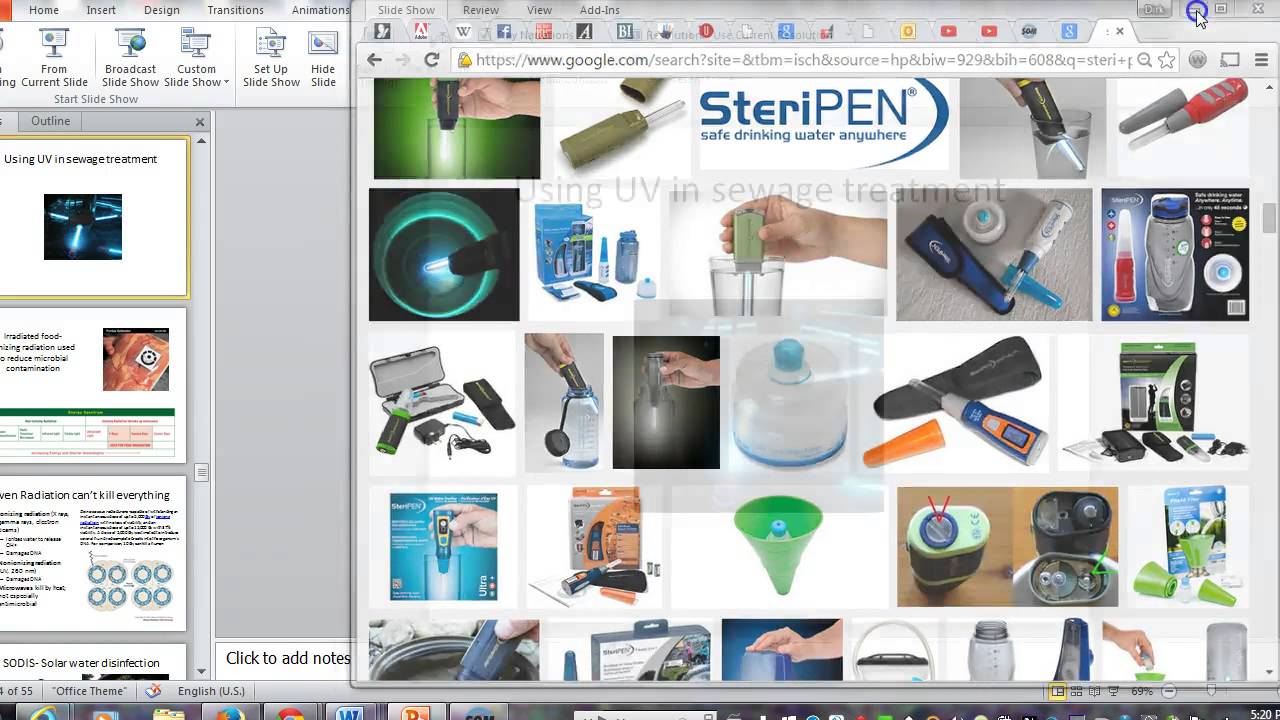This screenshot has width=1280, height=720.
Task: Open the SteriPEN case with charger image
Action: [442, 404]
